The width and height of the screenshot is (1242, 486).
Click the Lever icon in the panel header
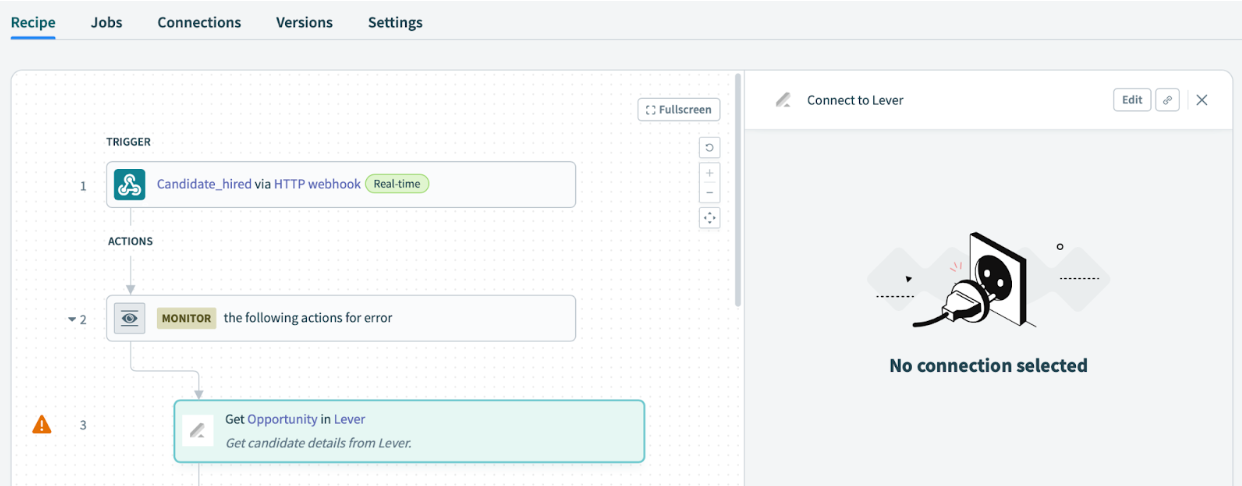coord(784,100)
